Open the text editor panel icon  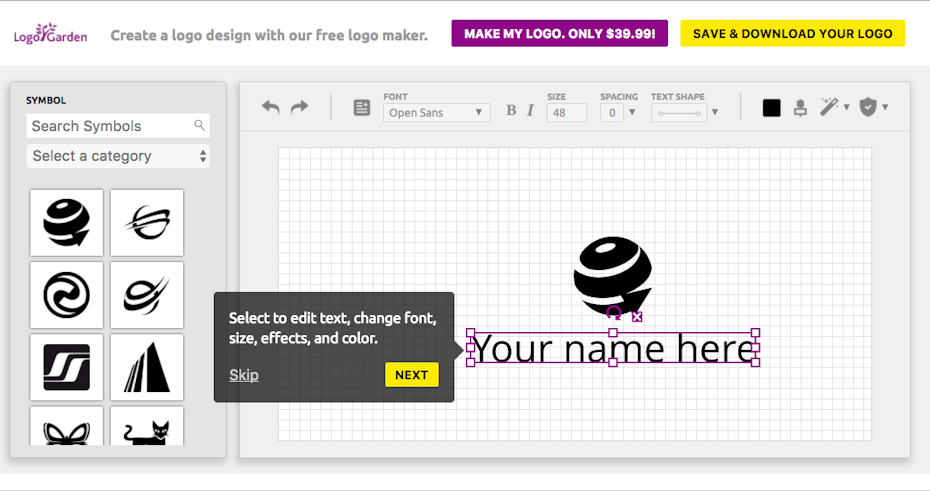(x=362, y=108)
